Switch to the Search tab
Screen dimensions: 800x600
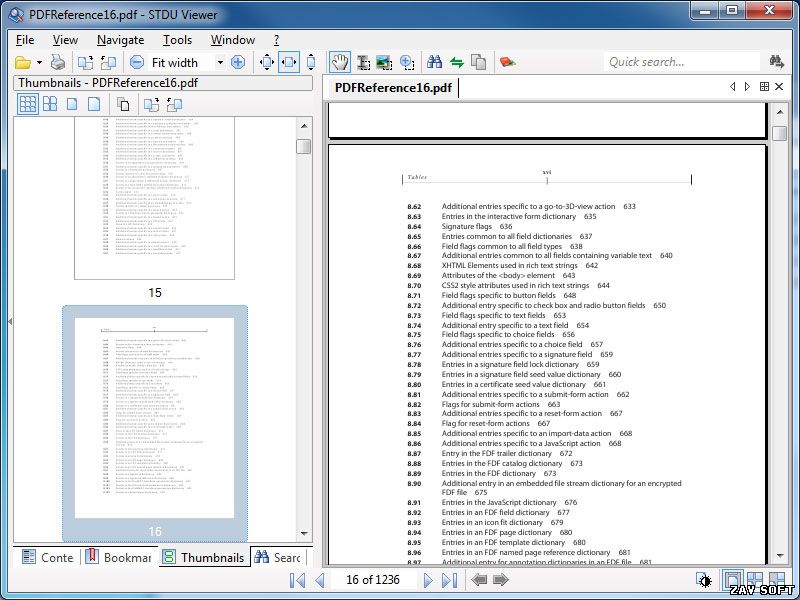(278, 557)
